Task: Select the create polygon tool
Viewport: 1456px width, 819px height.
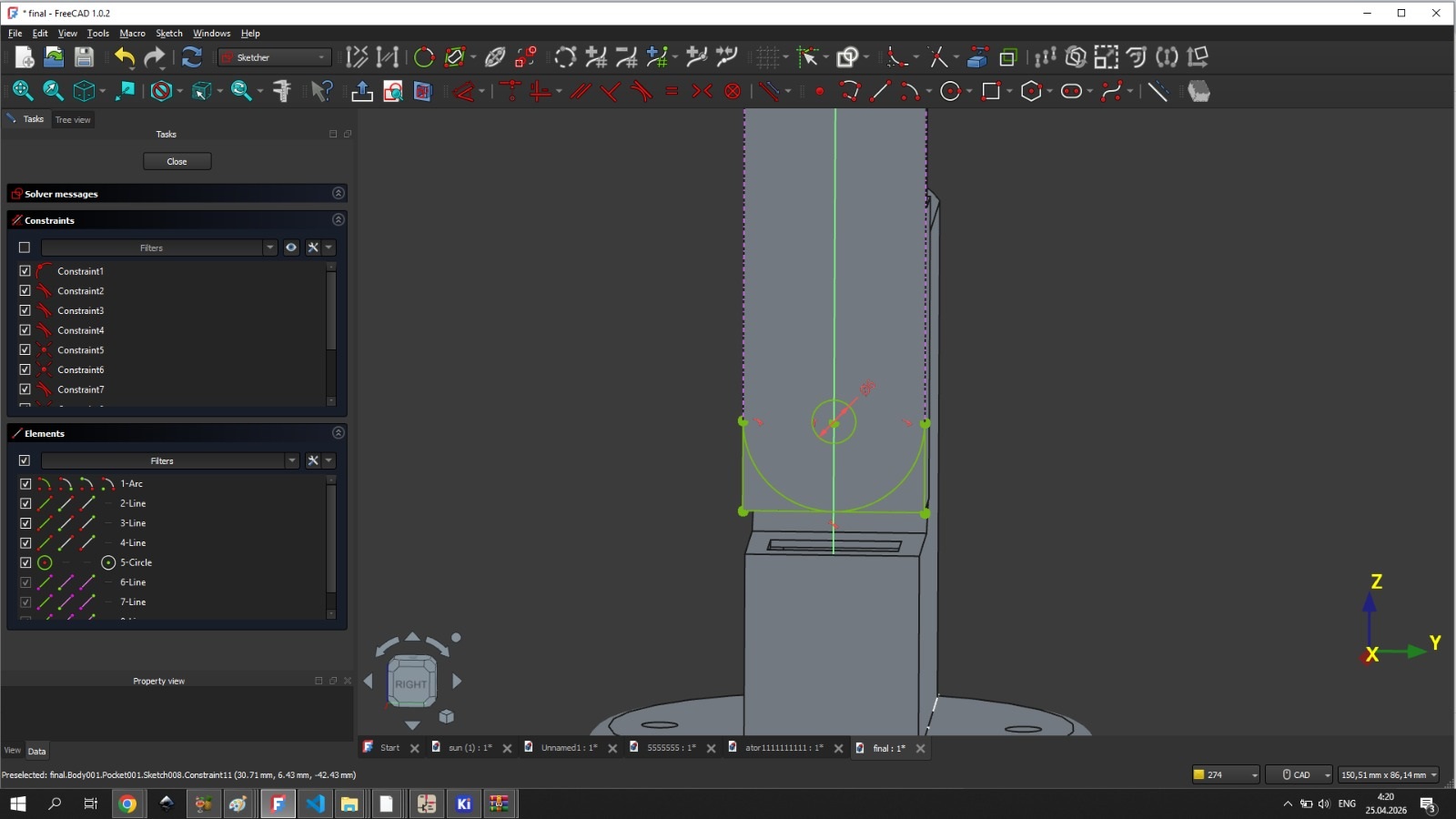Action: (x=1031, y=91)
